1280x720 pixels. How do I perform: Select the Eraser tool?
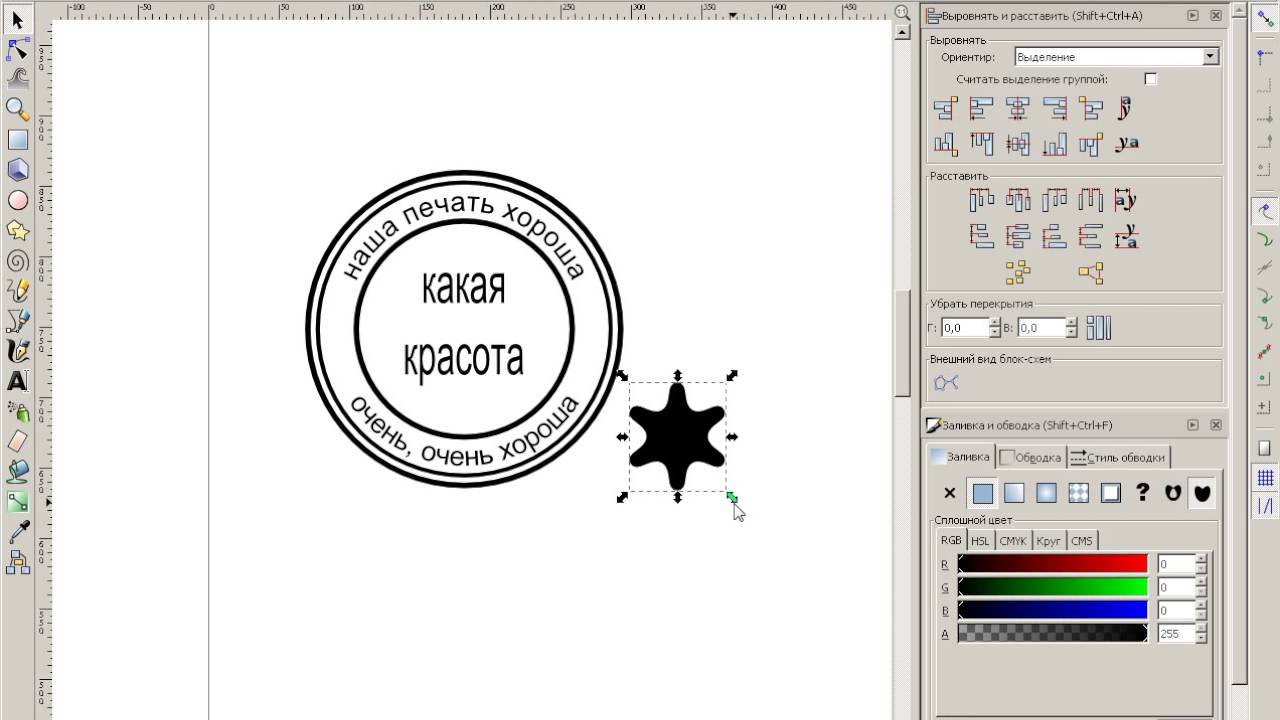coord(17,441)
